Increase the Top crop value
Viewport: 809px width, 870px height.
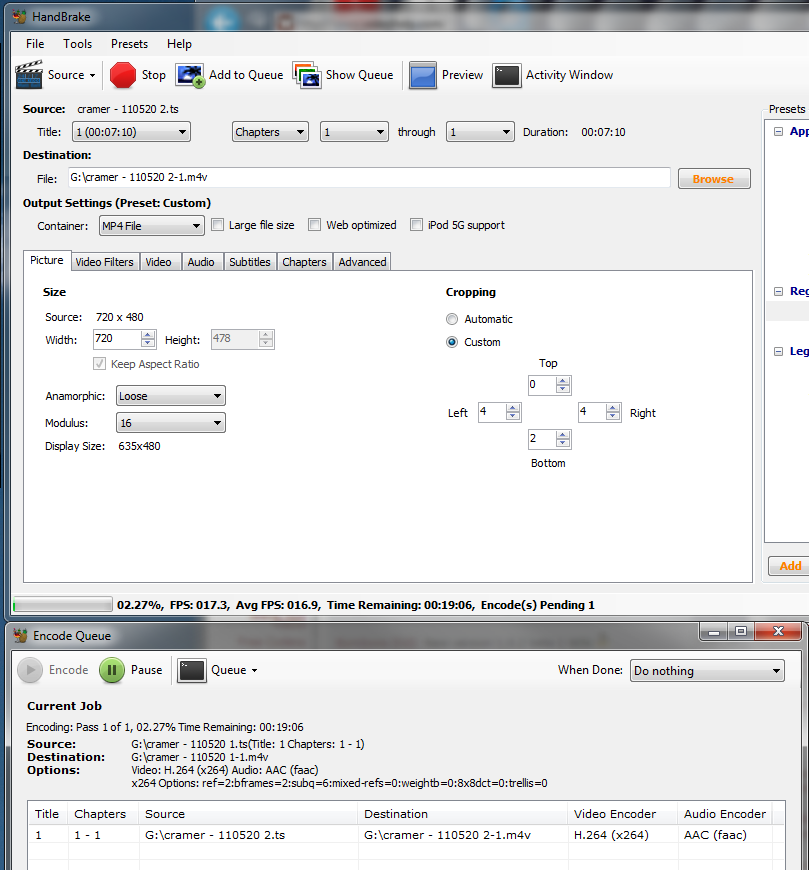(563, 381)
